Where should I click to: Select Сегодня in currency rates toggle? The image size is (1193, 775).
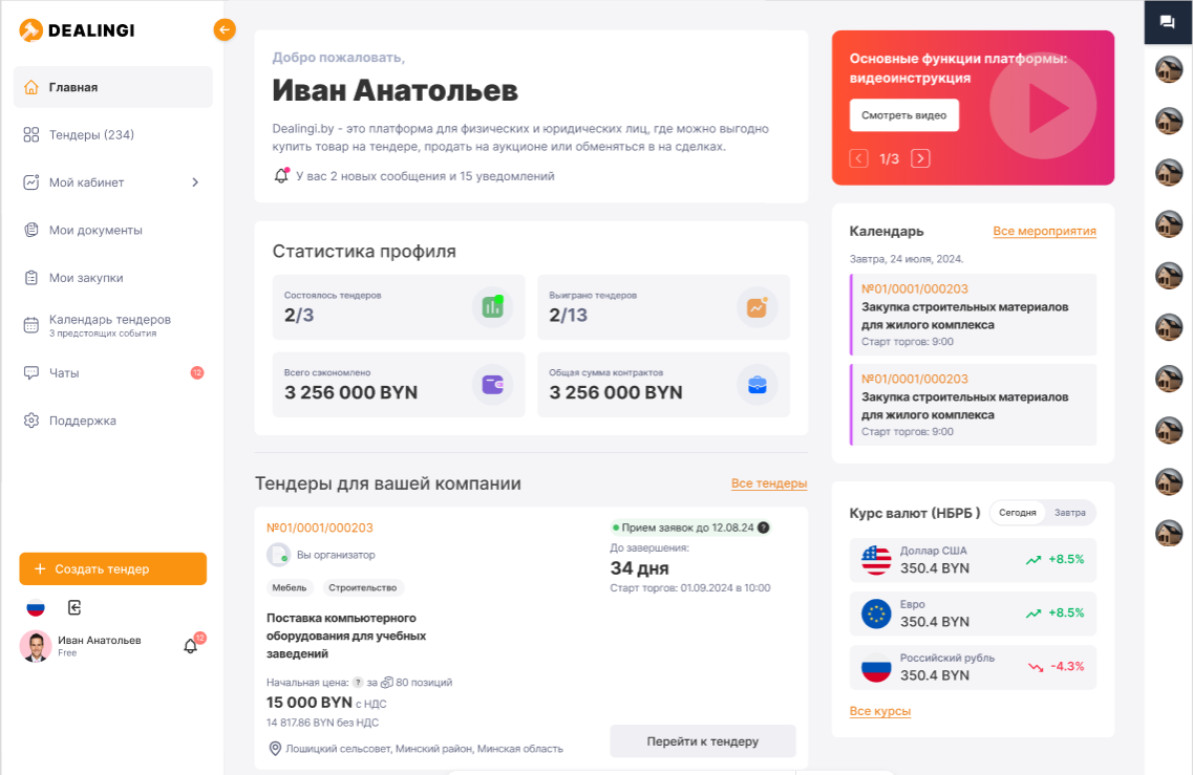click(x=1017, y=513)
